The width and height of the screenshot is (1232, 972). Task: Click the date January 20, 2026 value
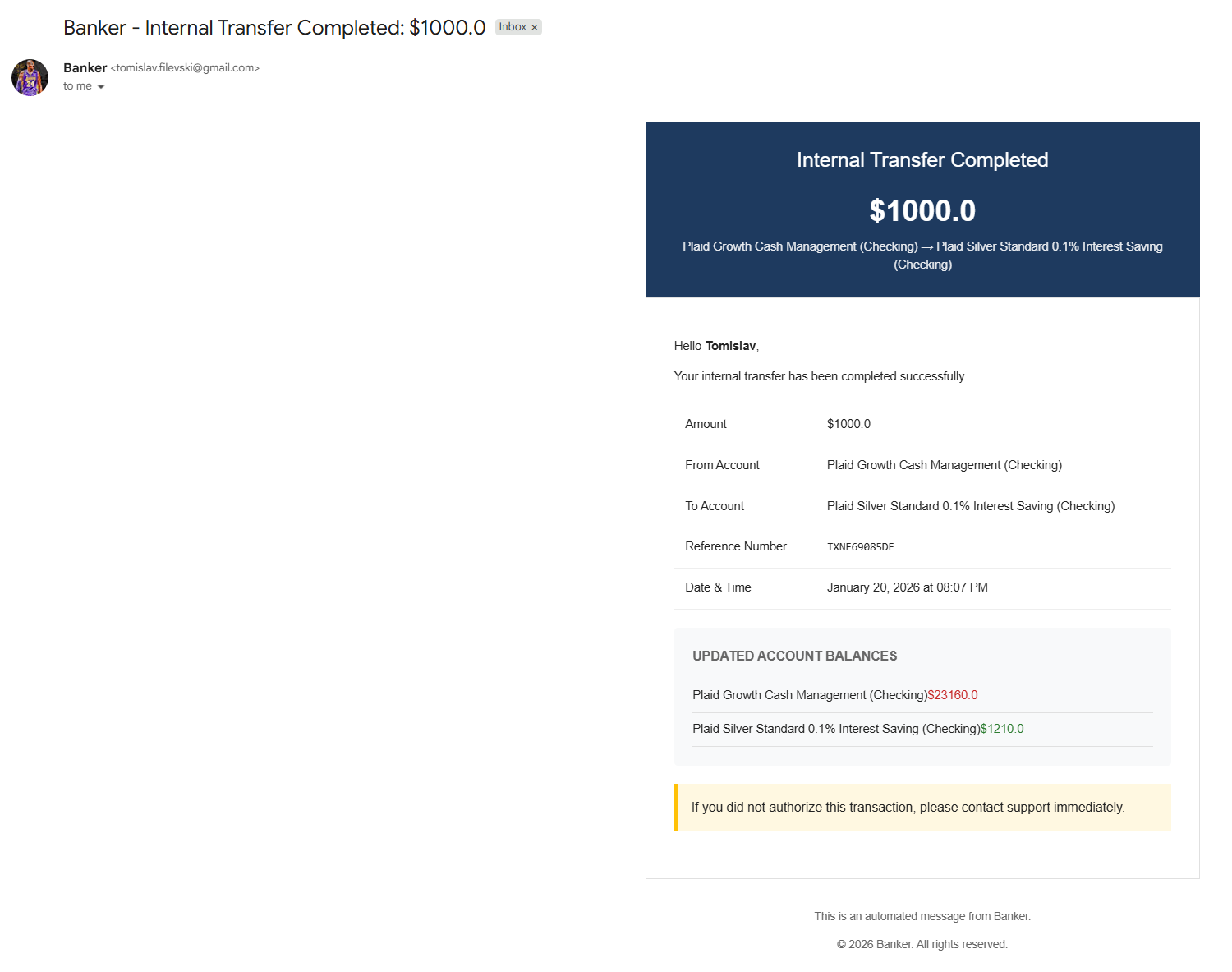(907, 587)
